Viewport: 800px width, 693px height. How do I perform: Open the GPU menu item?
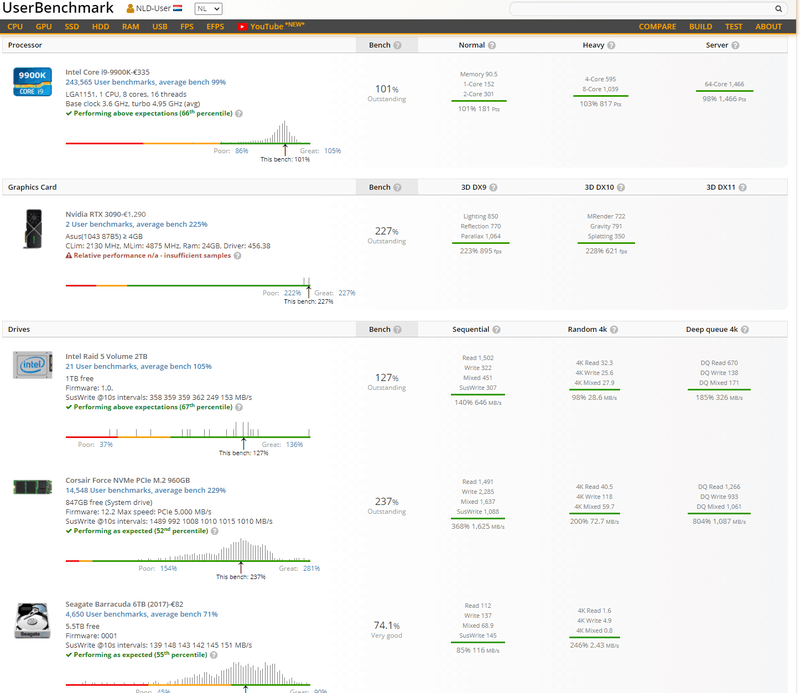44,27
